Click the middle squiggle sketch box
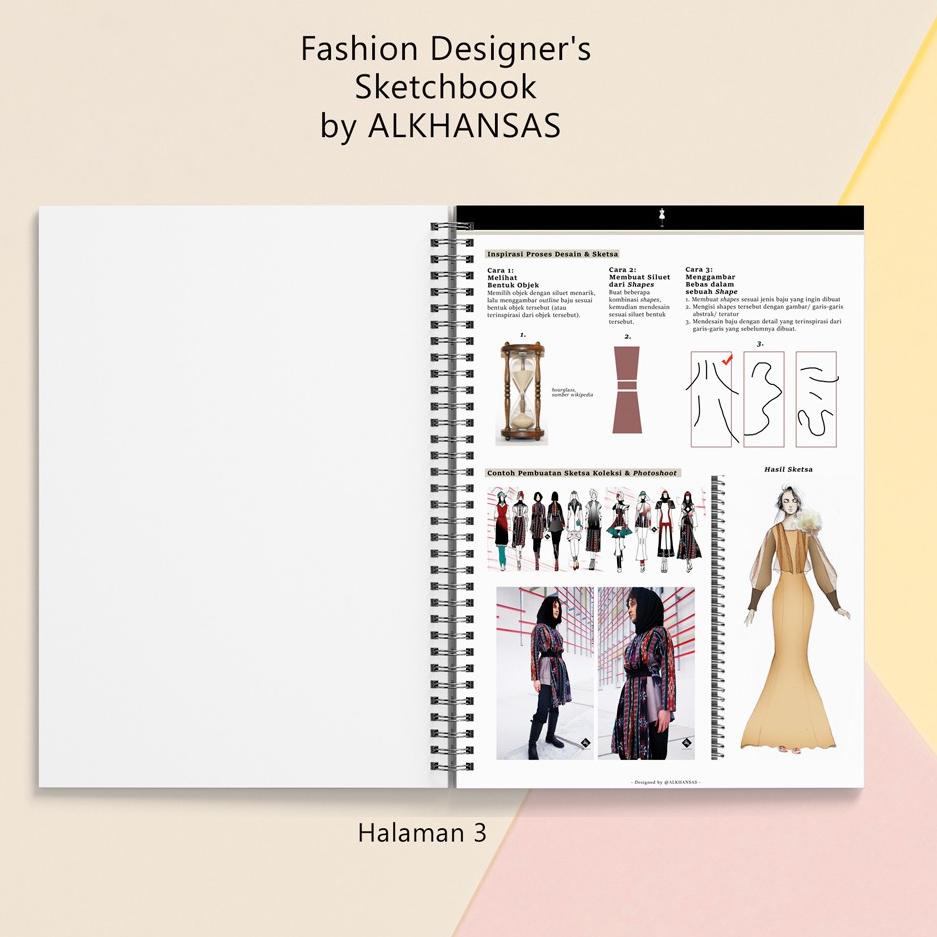 [x=764, y=399]
